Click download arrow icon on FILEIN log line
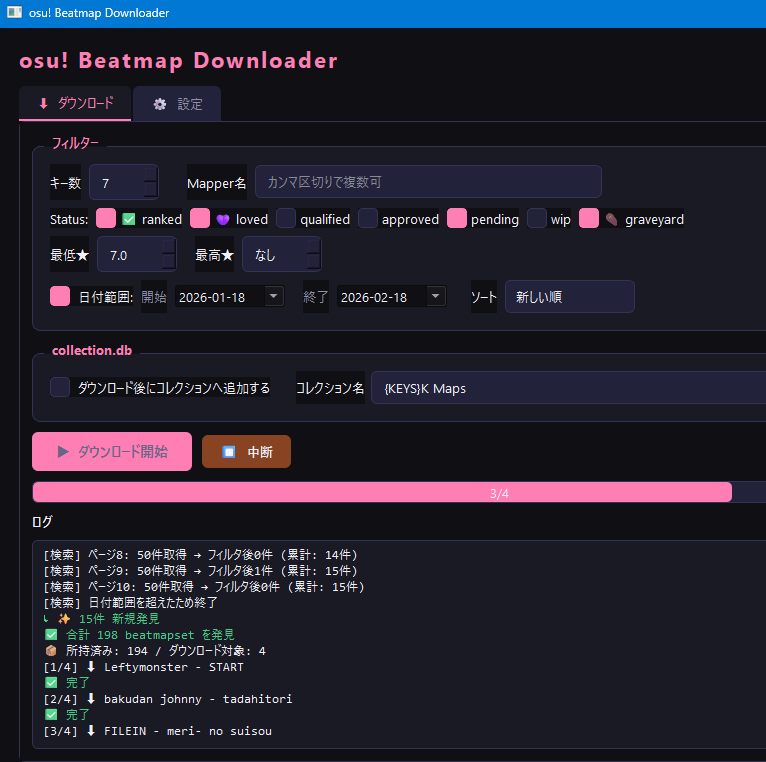Viewport: 766px width, 762px height. click(x=91, y=731)
